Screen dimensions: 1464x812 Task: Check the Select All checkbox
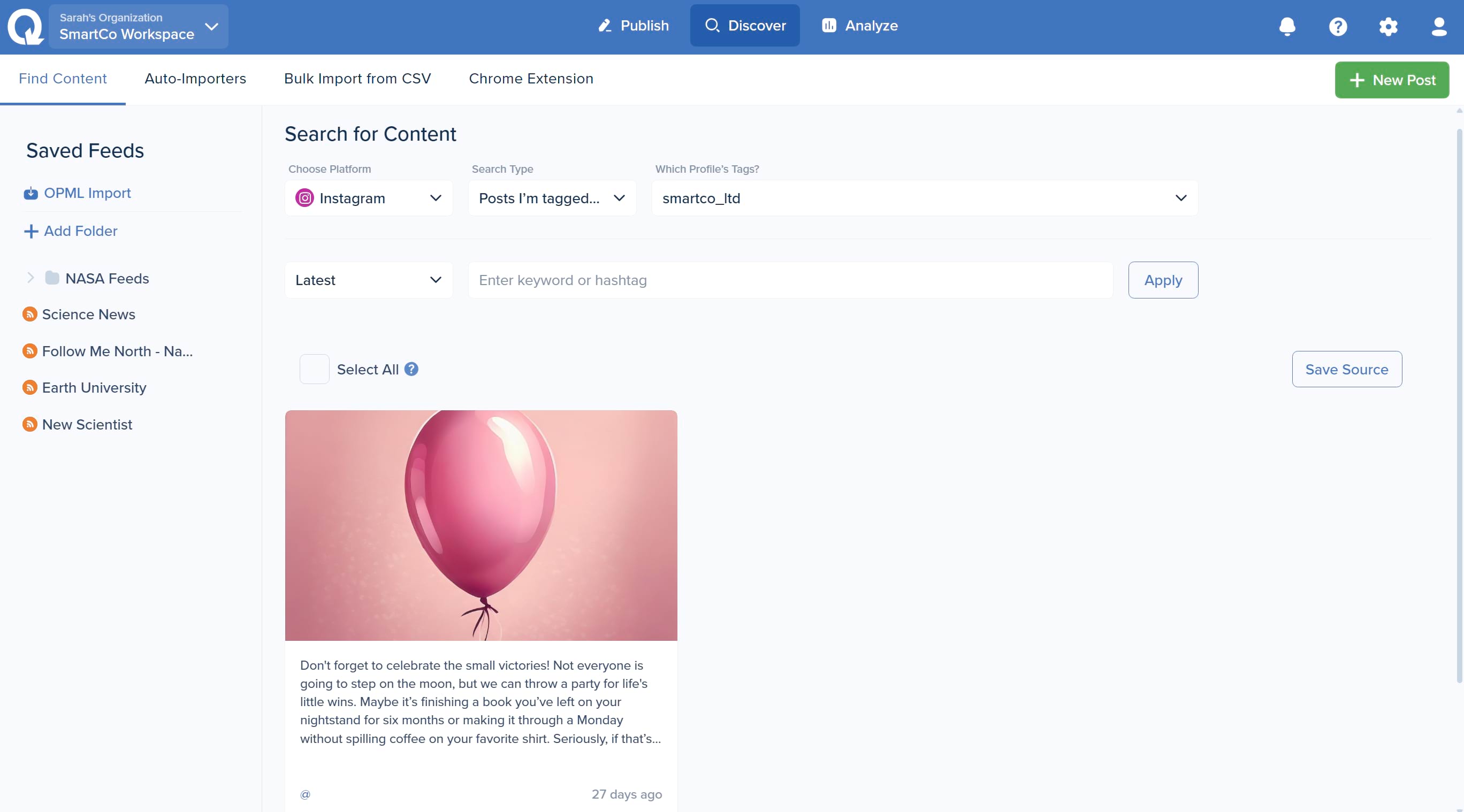pos(314,369)
